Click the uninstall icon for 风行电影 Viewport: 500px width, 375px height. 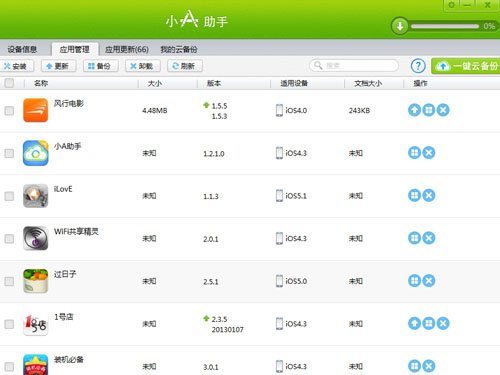point(443,110)
